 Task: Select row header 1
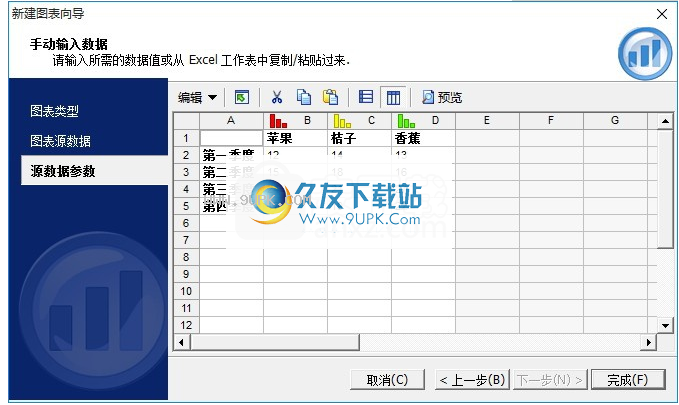coord(186,138)
